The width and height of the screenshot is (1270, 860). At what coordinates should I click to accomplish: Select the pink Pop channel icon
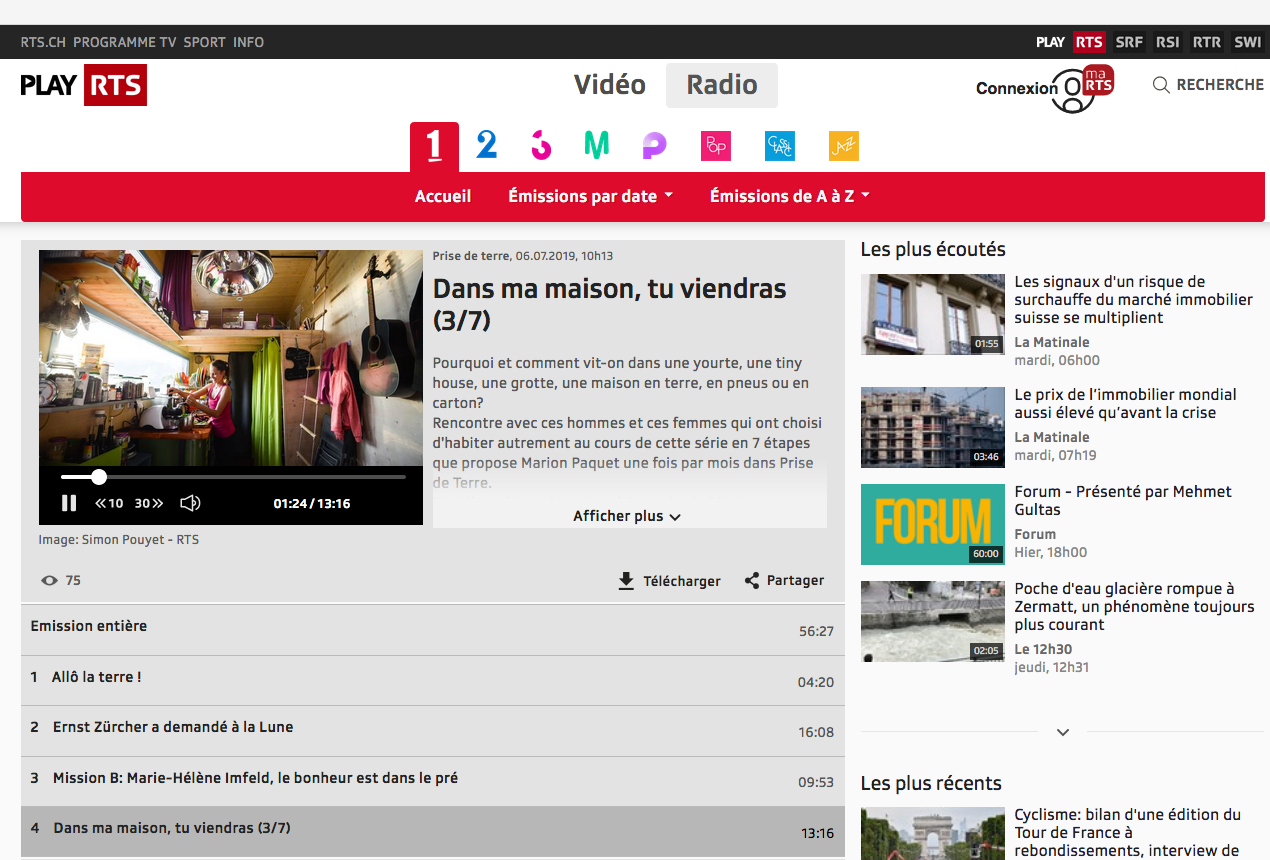click(716, 146)
